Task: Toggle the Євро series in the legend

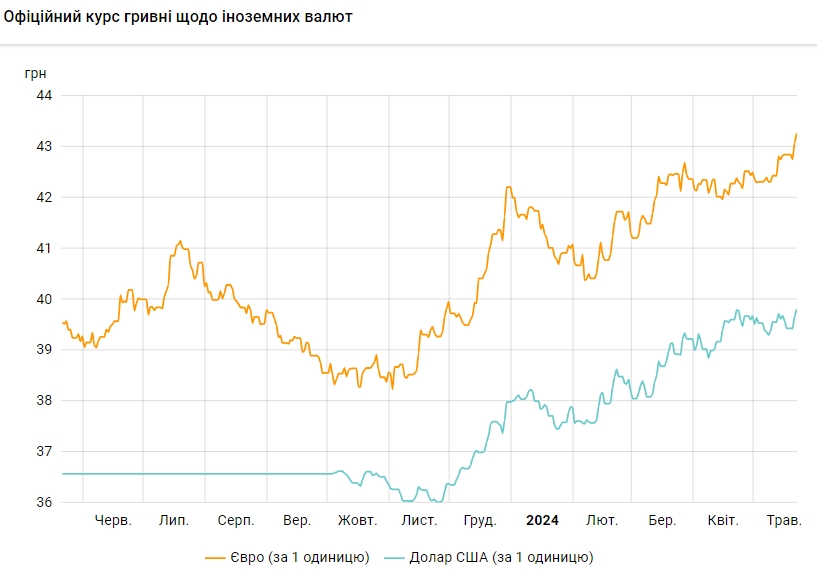Action: point(300,556)
